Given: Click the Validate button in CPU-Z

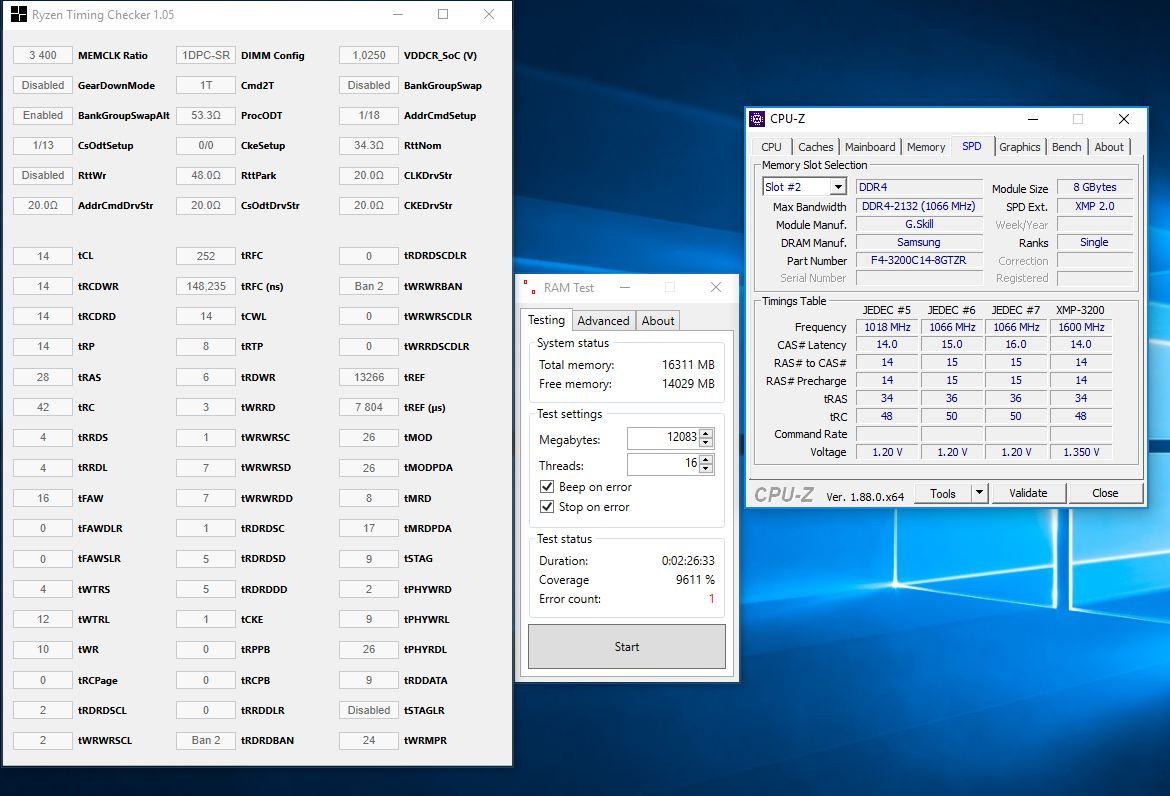Looking at the screenshot, I should [1028, 493].
